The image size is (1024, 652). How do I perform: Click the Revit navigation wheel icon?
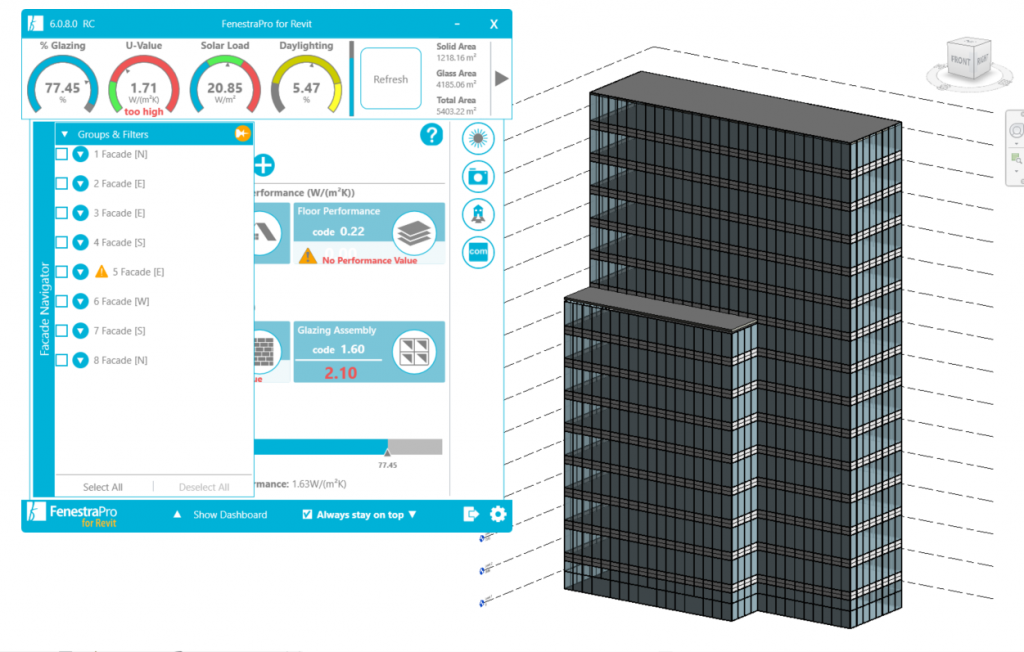pyautogui.click(x=1016, y=131)
